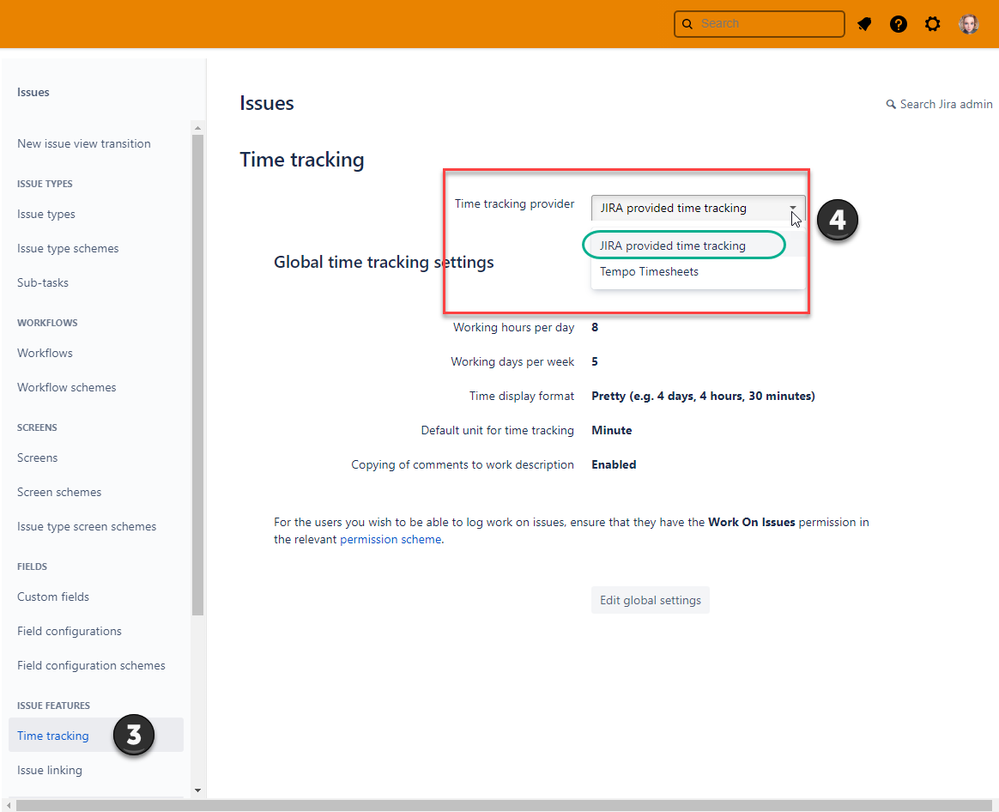Click the Pretty time display format value
The image size is (999, 812).
pyautogui.click(x=703, y=396)
